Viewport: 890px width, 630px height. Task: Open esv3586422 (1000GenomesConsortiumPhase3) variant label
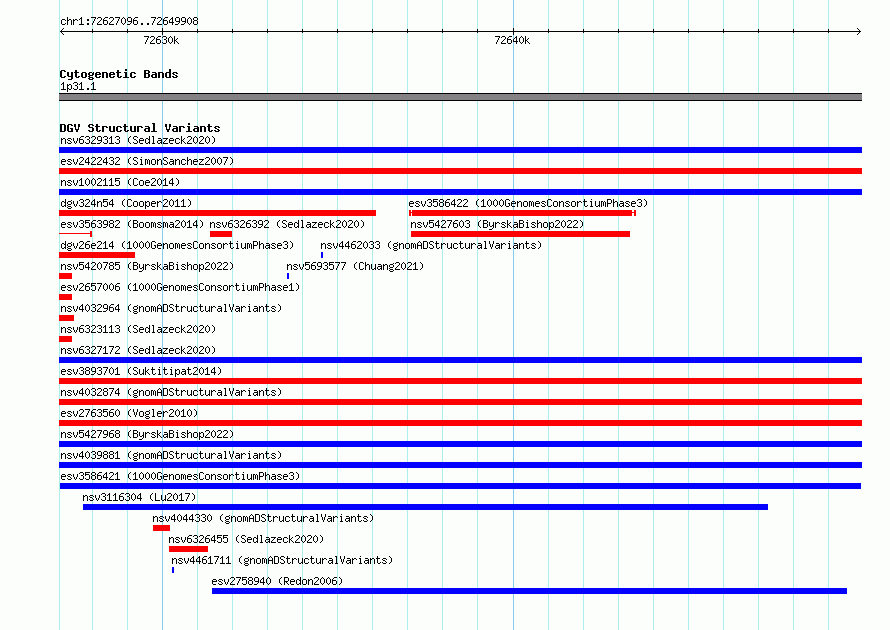click(528, 203)
